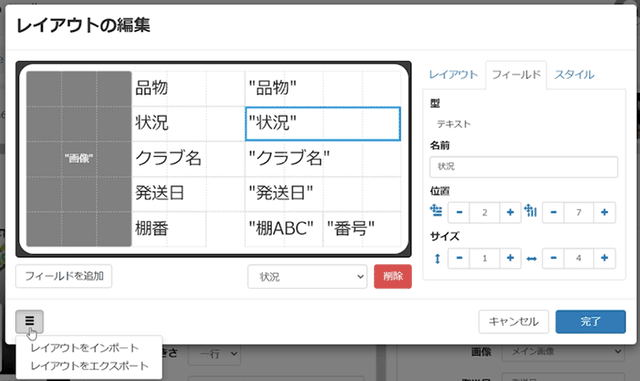Click position field showing 2
The image size is (640, 381).
(x=484, y=212)
